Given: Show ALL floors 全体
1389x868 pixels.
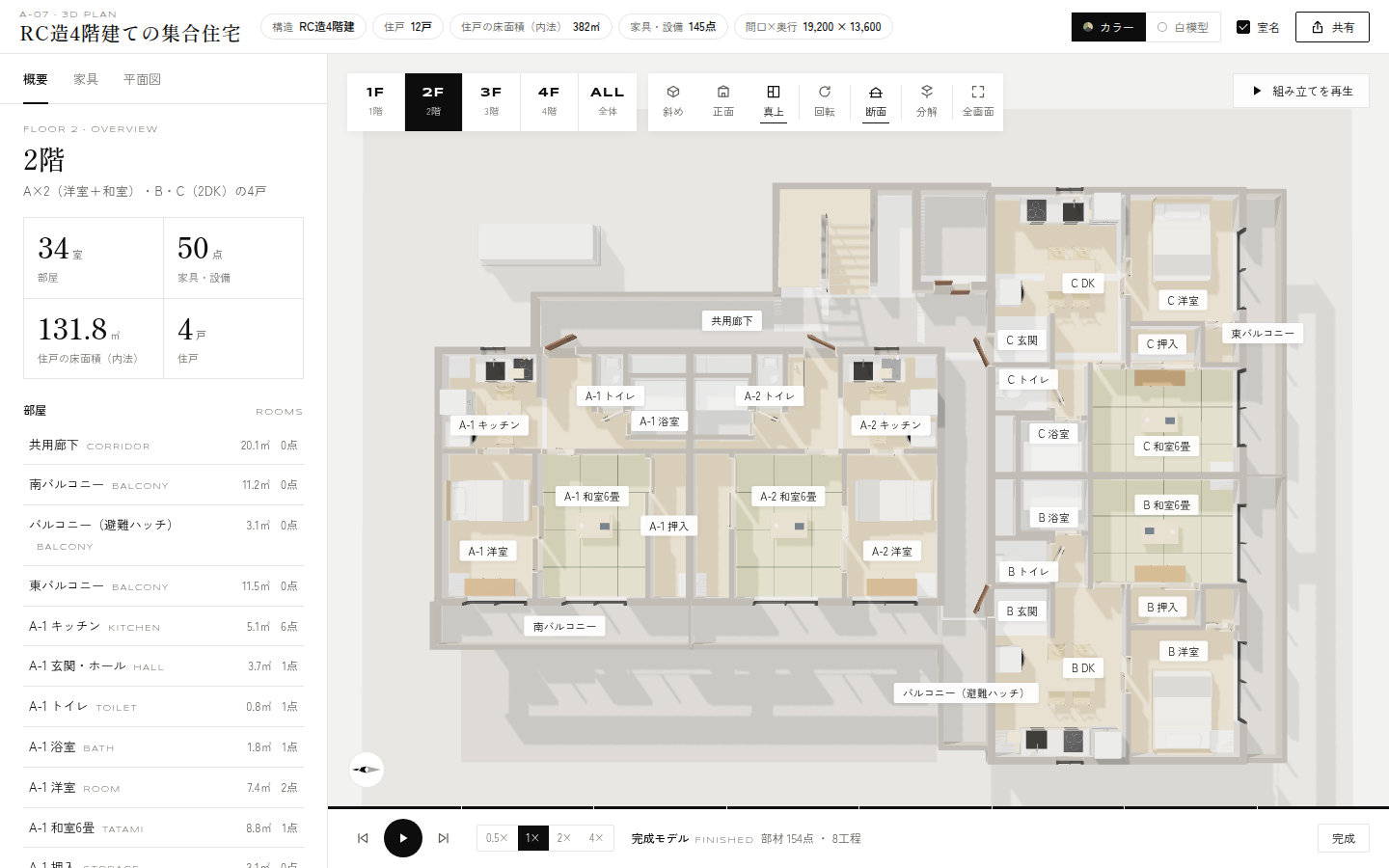Looking at the screenshot, I should [608, 102].
